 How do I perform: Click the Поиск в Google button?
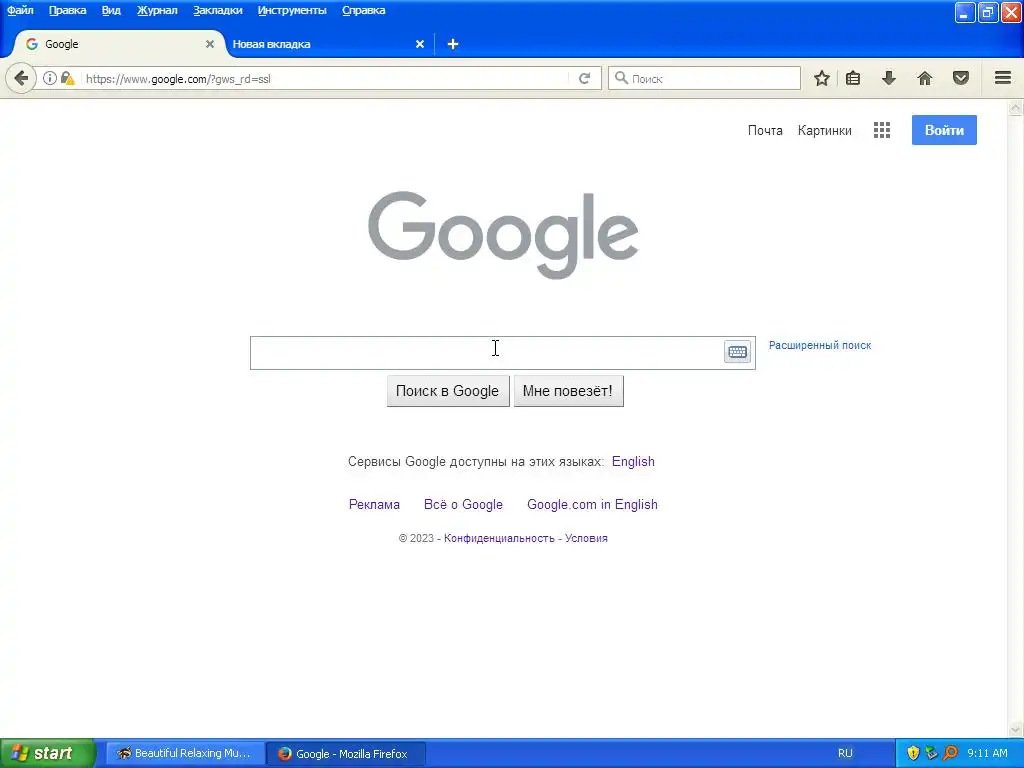point(448,391)
